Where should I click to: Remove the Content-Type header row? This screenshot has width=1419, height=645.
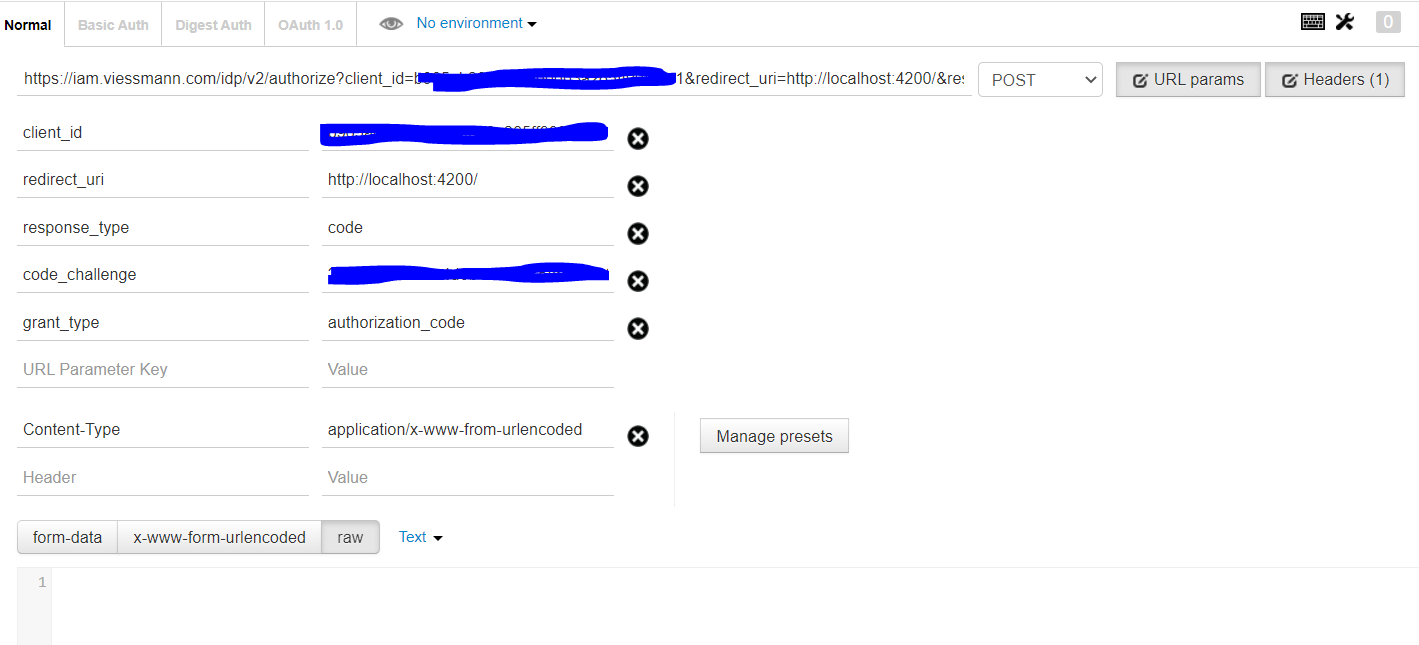(x=638, y=436)
